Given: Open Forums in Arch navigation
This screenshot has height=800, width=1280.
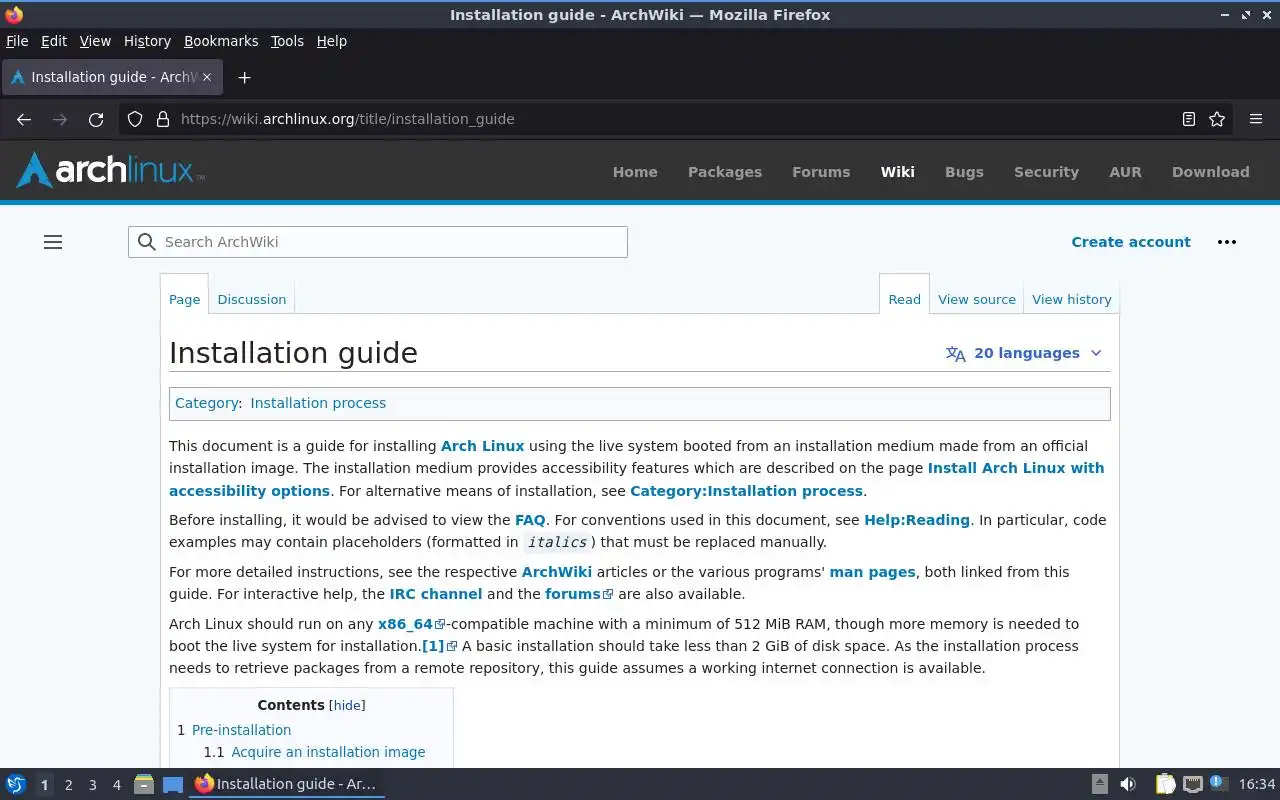Looking at the screenshot, I should coord(821,172).
